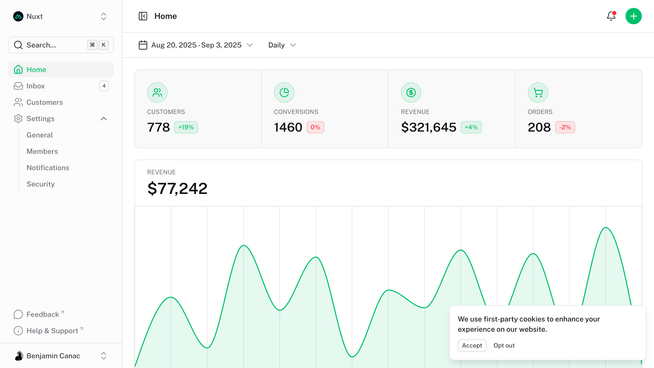The image size is (654, 368).
Task: Open the Inbox sidebar item
Action: point(61,86)
